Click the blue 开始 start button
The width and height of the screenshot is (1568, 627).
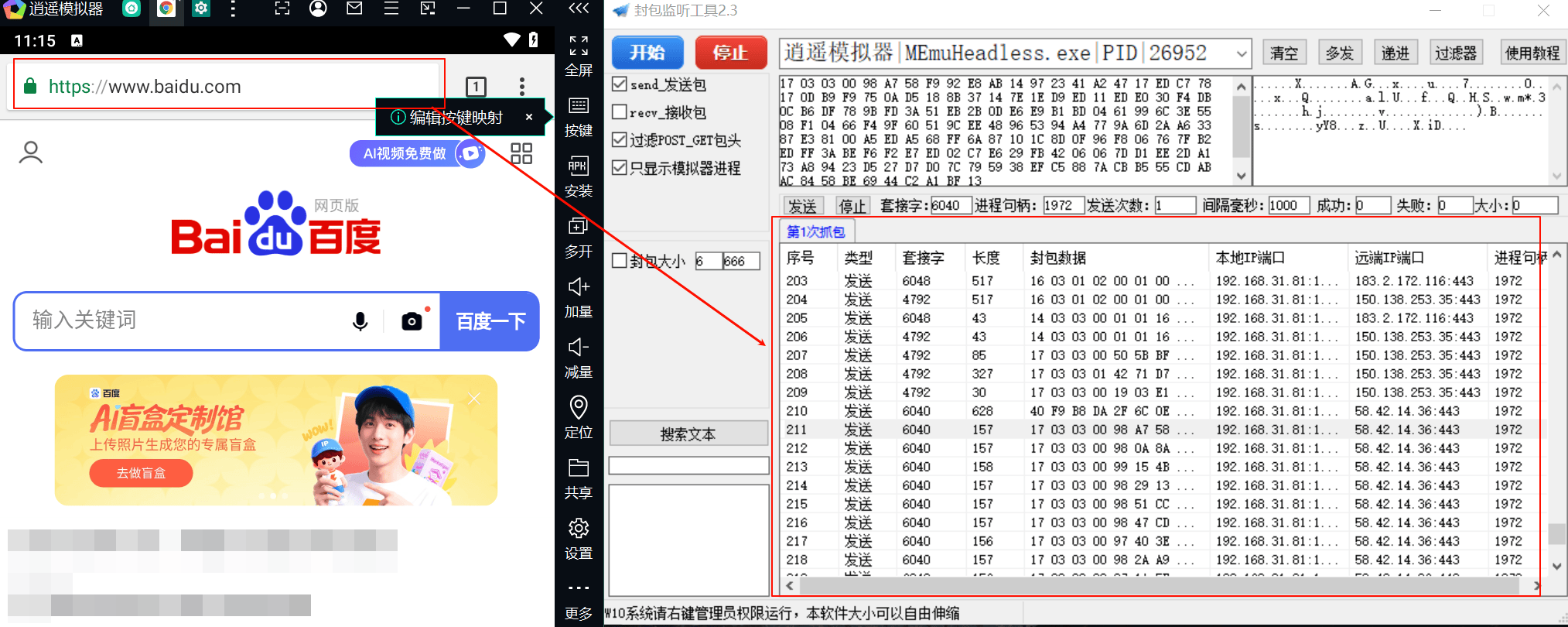pyautogui.click(x=647, y=53)
